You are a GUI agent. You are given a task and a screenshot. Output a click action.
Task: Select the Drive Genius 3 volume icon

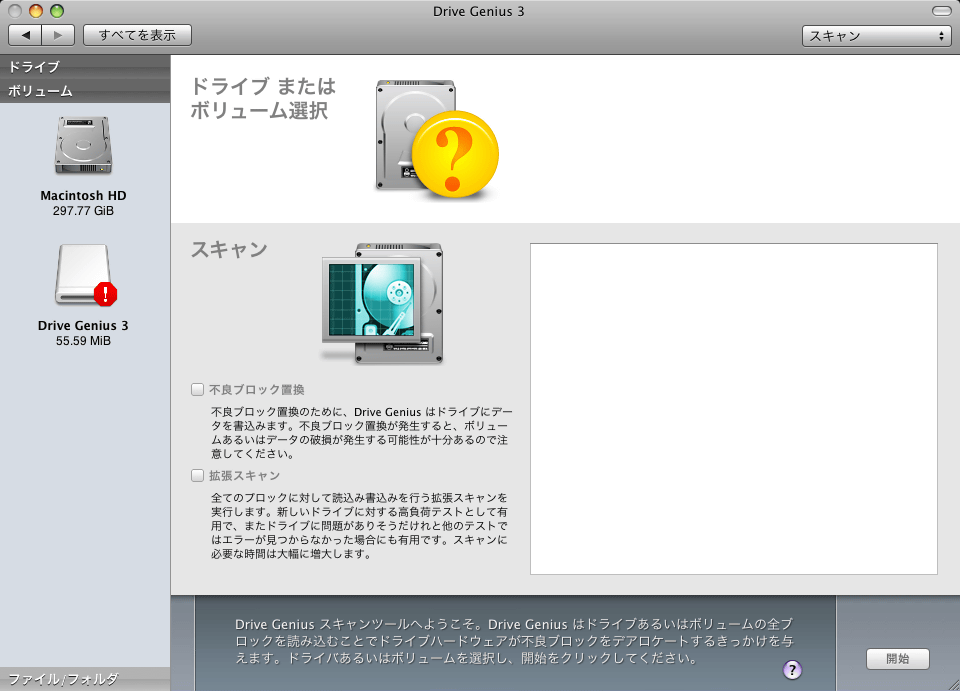point(84,275)
